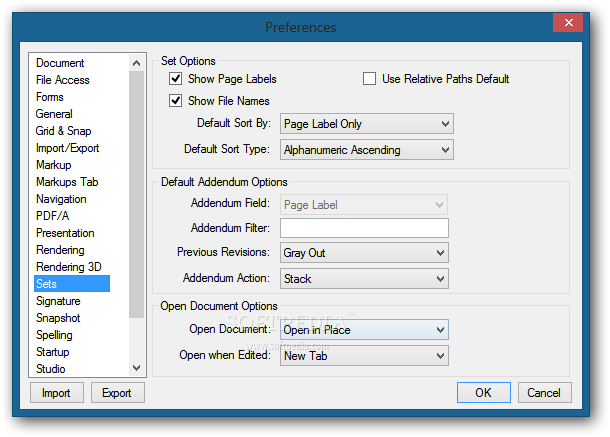Select File Access category
The height and width of the screenshot is (437, 610).
(x=63, y=80)
